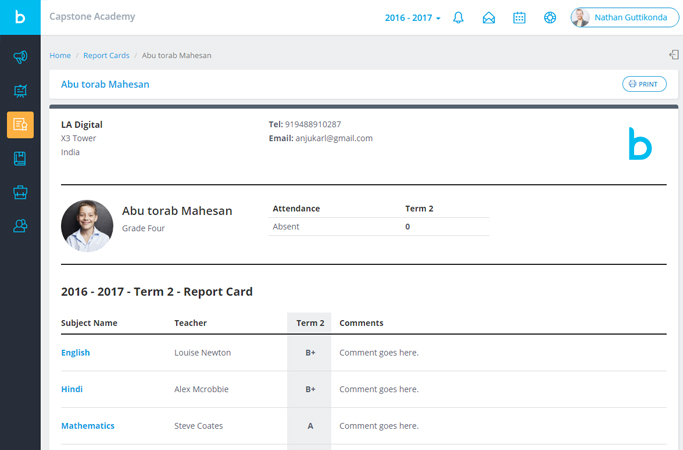Click teacher name Louise Newton

pyautogui.click(x=203, y=352)
